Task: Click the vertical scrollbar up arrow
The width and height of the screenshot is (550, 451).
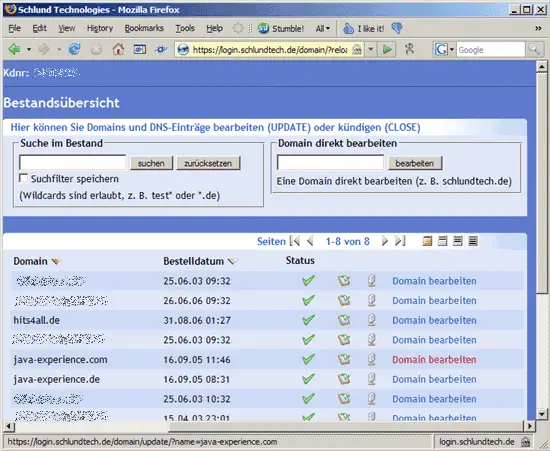Action: [x=542, y=66]
